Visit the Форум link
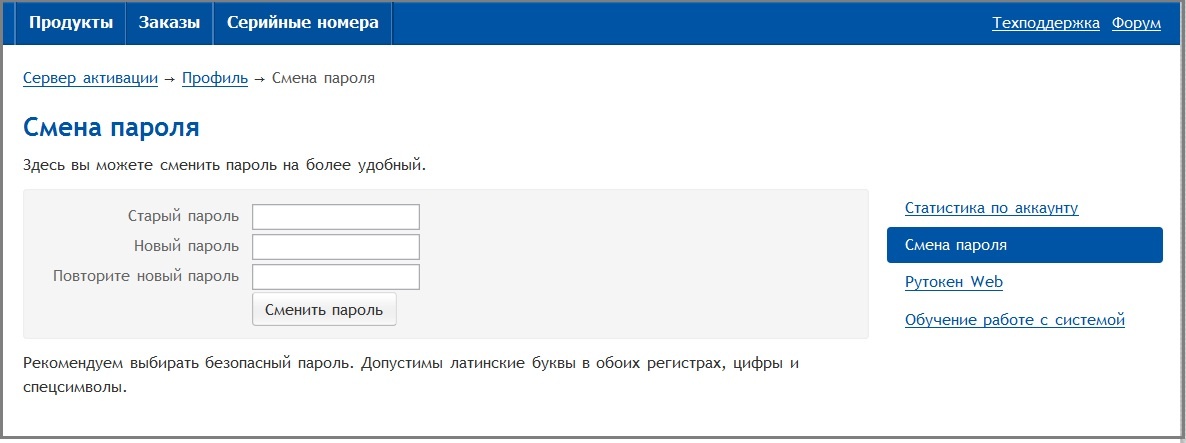Image resolution: width=1186 pixels, height=443 pixels. (x=1136, y=23)
